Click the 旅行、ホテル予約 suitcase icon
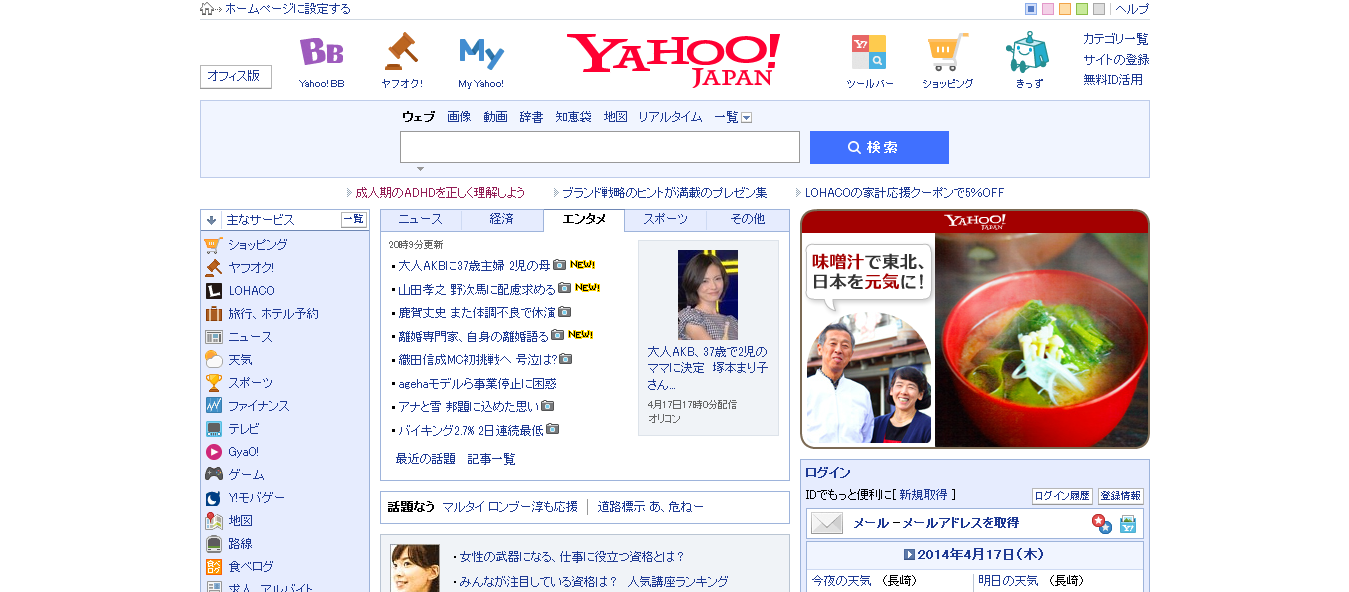This screenshot has width=1349, height=592. click(213, 314)
